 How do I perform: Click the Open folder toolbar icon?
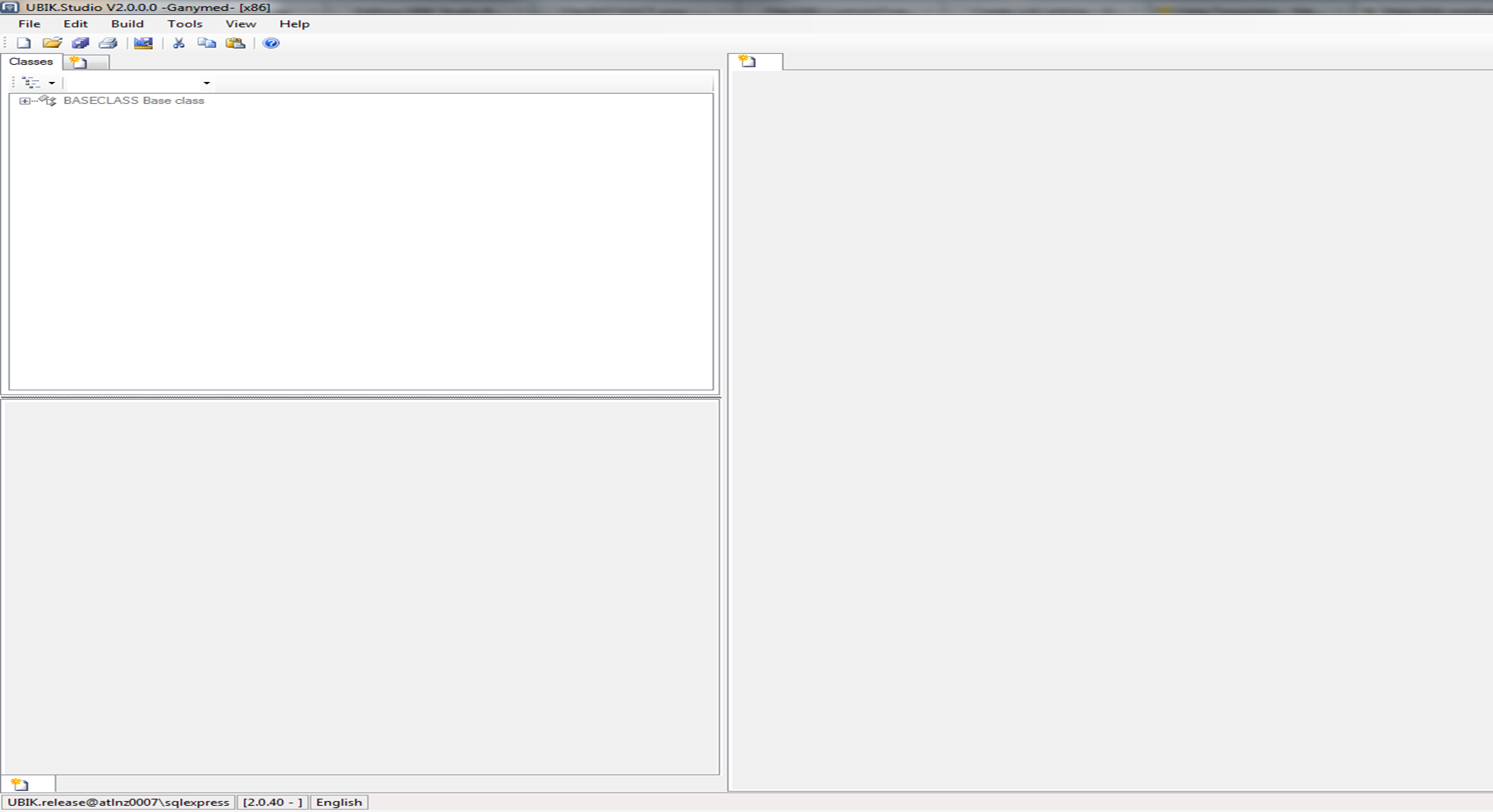tap(52, 43)
